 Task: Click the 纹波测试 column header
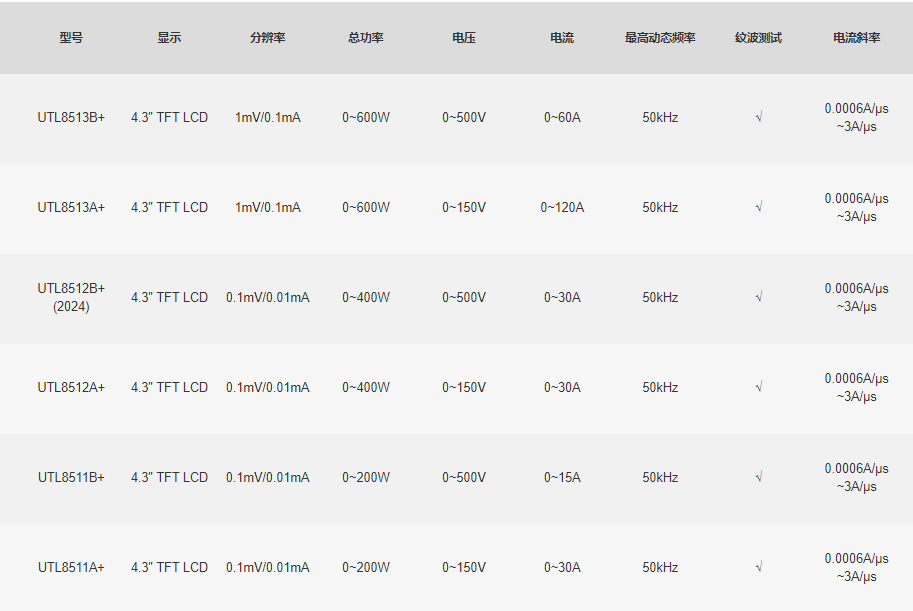pyautogui.click(x=759, y=38)
